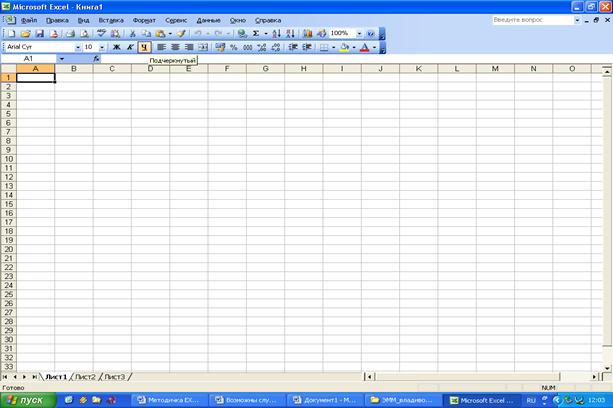Toggle align right for the cell
Image resolution: width=613 pixels, height=408 pixels.
[189, 47]
